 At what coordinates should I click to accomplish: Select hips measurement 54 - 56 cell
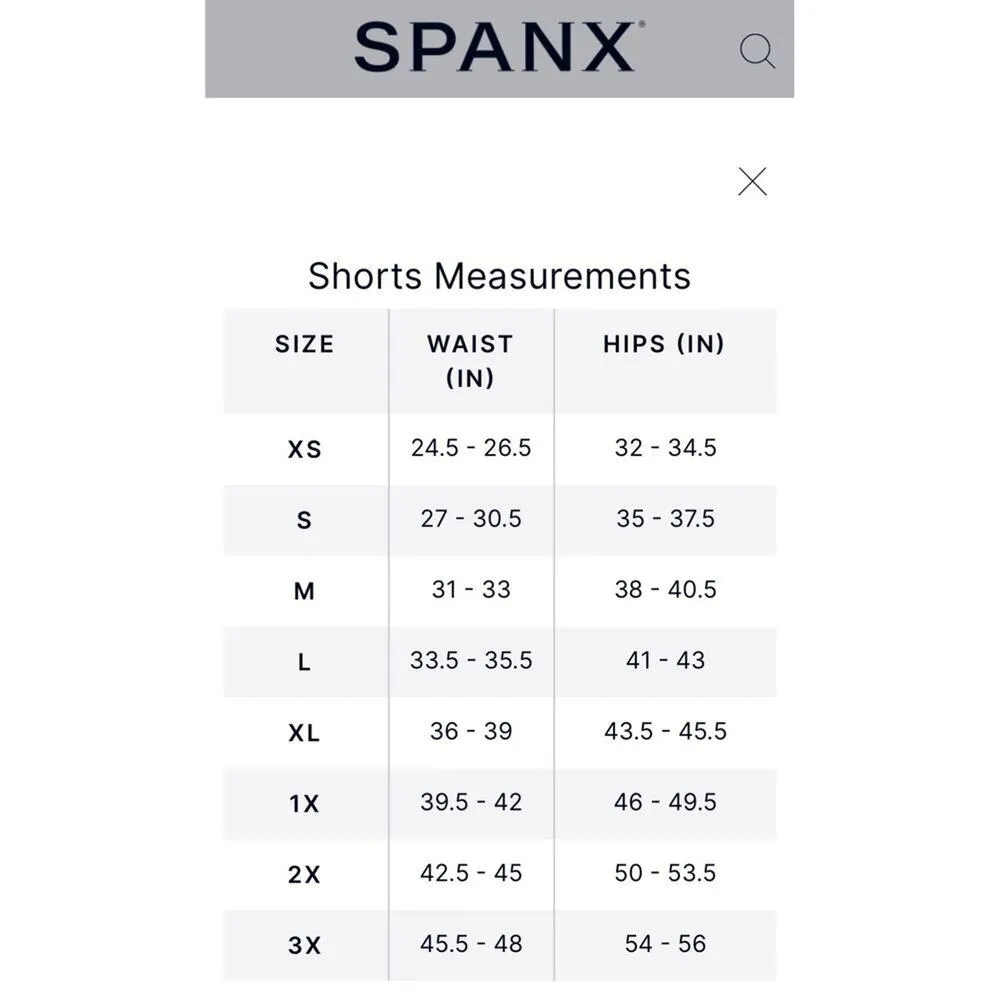tap(665, 943)
